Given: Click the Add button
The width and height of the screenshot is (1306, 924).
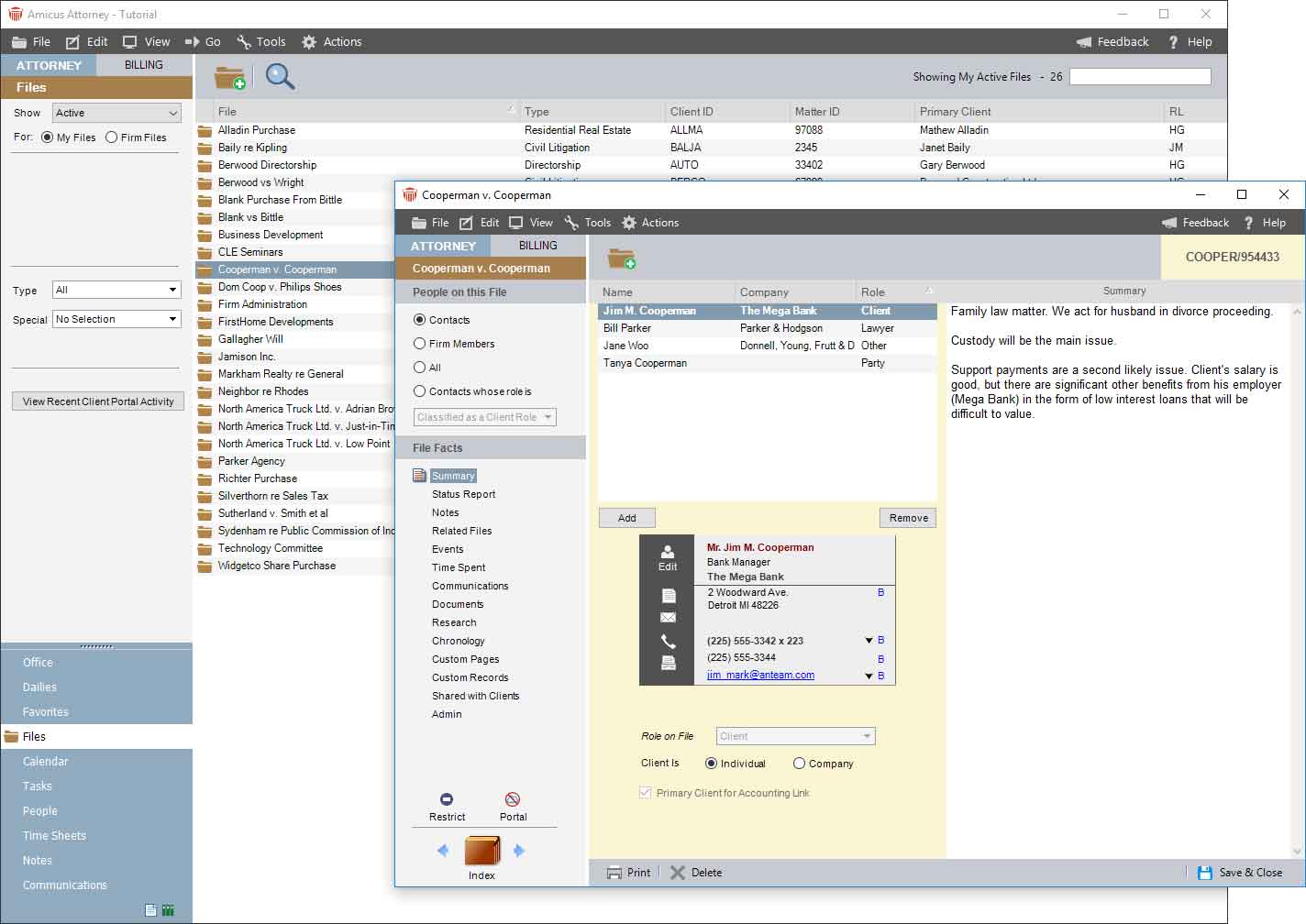Looking at the screenshot, I should [x=627, y=518].
